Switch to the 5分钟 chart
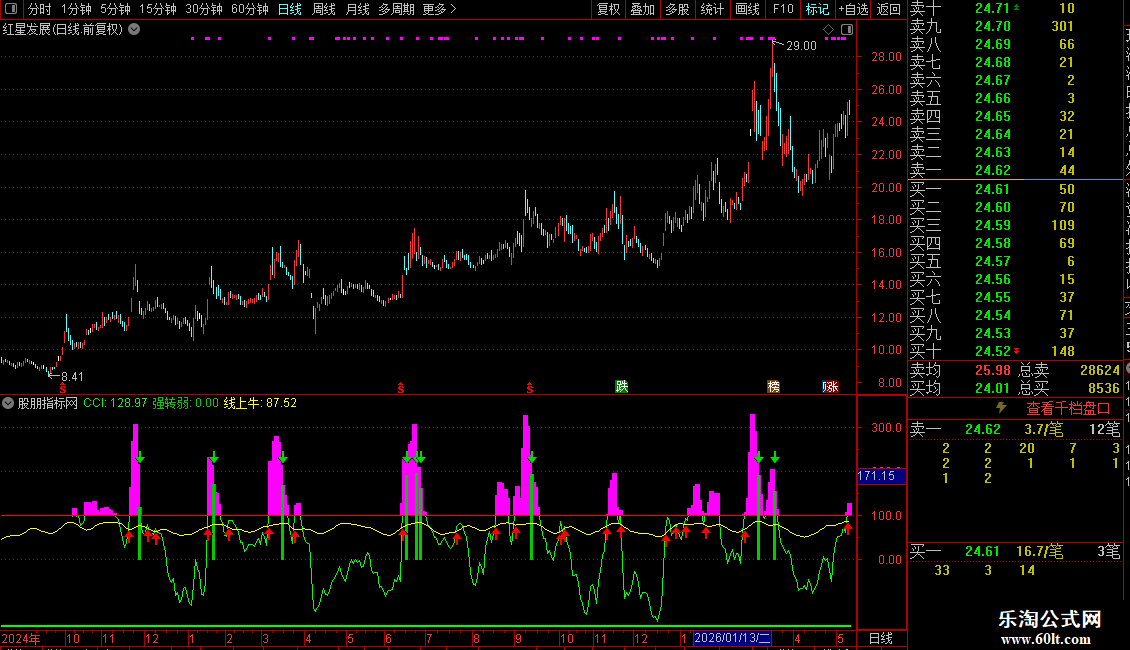This screenshot has height=650, width=1130. coord(115,9)
